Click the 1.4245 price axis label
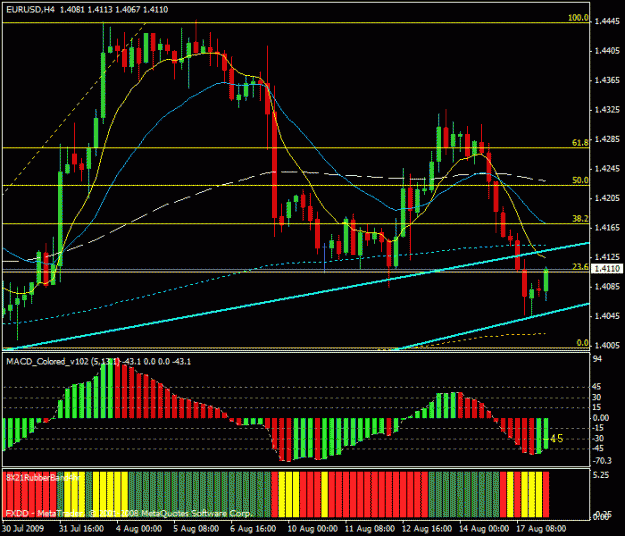This screenshot has height=536, width=625. point(607,169)
